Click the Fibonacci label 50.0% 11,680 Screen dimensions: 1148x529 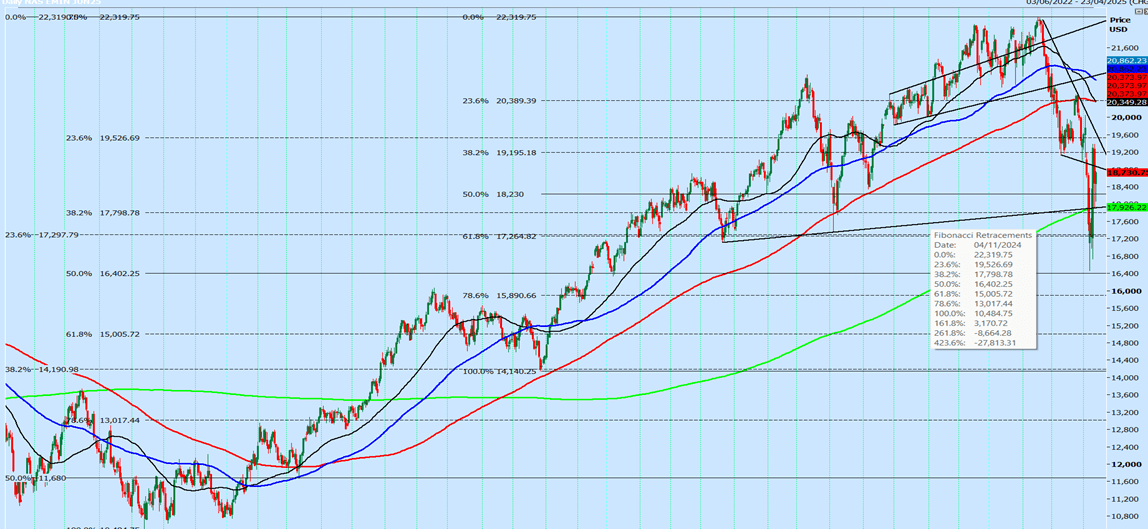click(x=36, y=478)
